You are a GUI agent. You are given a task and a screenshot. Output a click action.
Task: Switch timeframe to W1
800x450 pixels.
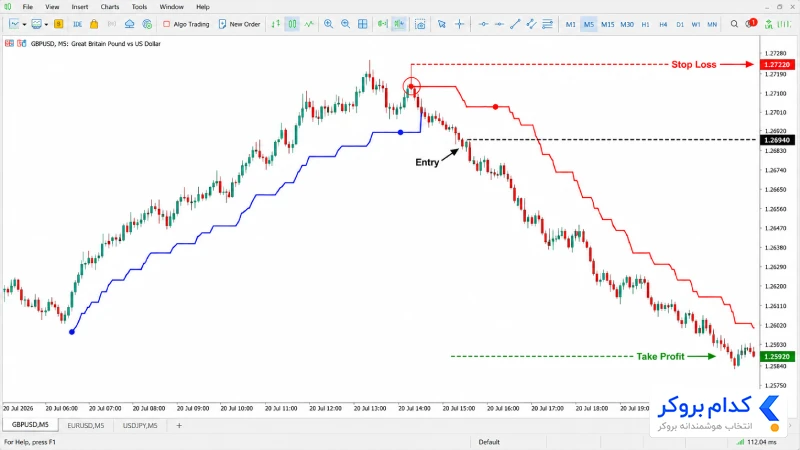695,24
